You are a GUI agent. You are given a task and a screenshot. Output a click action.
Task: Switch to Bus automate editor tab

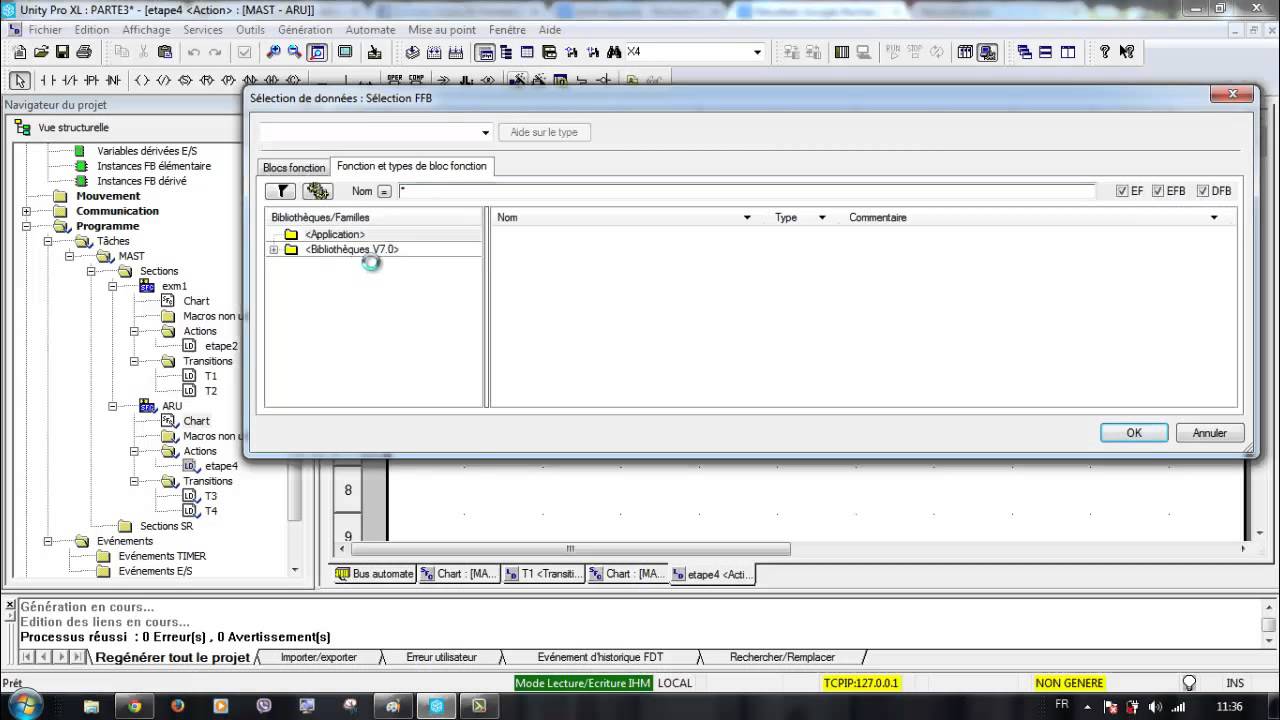click(x=375, y=574)
